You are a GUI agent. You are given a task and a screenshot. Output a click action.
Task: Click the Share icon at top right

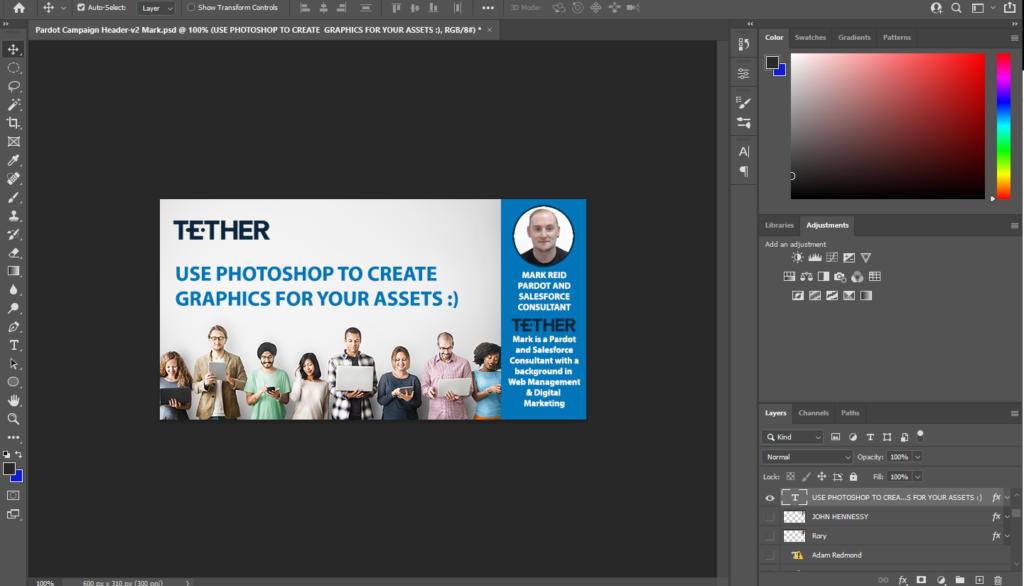pyautogui.click(x=1010, y=8)
